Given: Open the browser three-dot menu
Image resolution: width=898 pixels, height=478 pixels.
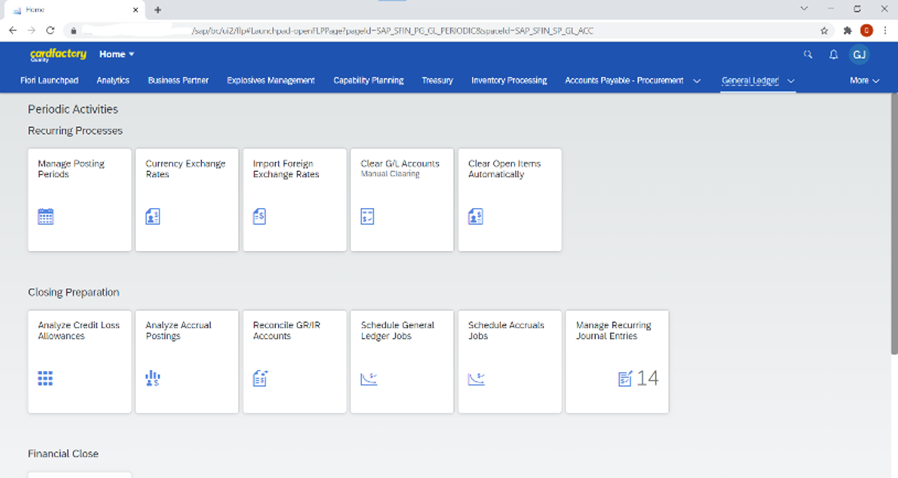Looking at the screenshot, I should 885,30.
